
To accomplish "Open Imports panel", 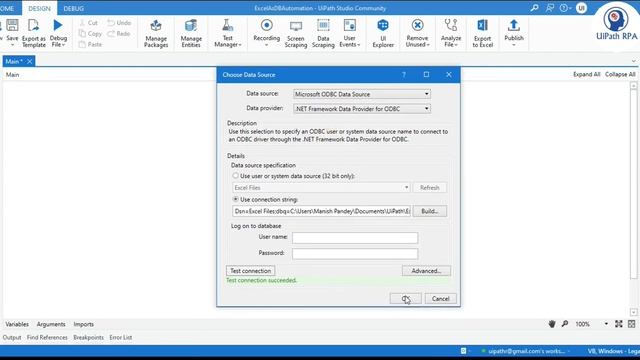I will pyautogui.click(x=84, y=324).
